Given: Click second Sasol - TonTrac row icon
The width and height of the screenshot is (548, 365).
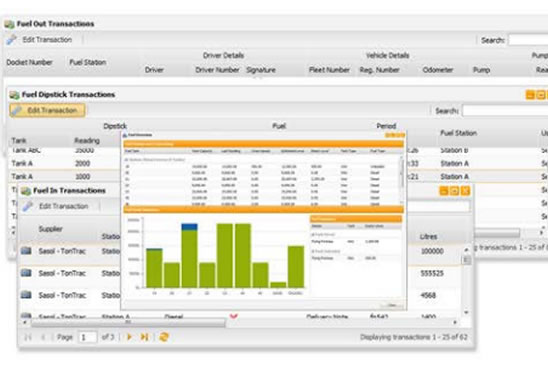Looking at the screenshot, I should pyautogui.click(x=26, y=273).
